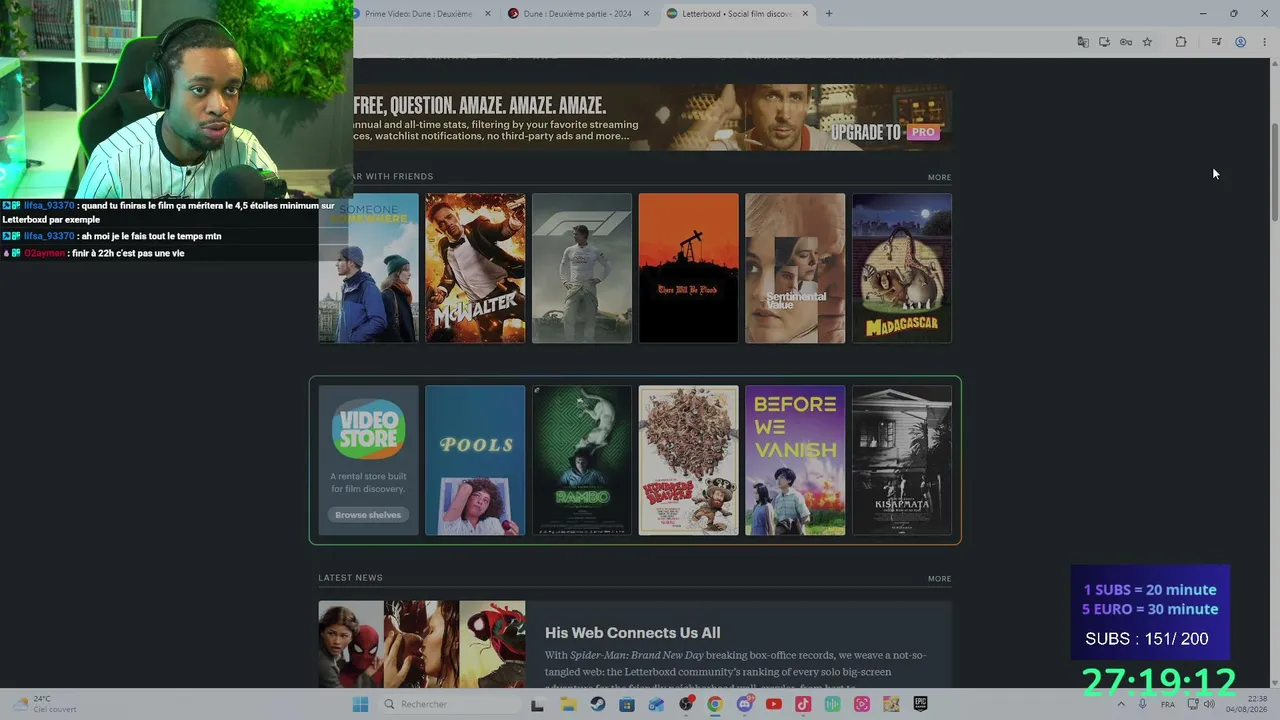
Task: Switch to the Dune Deuxième partie 2024 tab
Action: tap(578, 14)
